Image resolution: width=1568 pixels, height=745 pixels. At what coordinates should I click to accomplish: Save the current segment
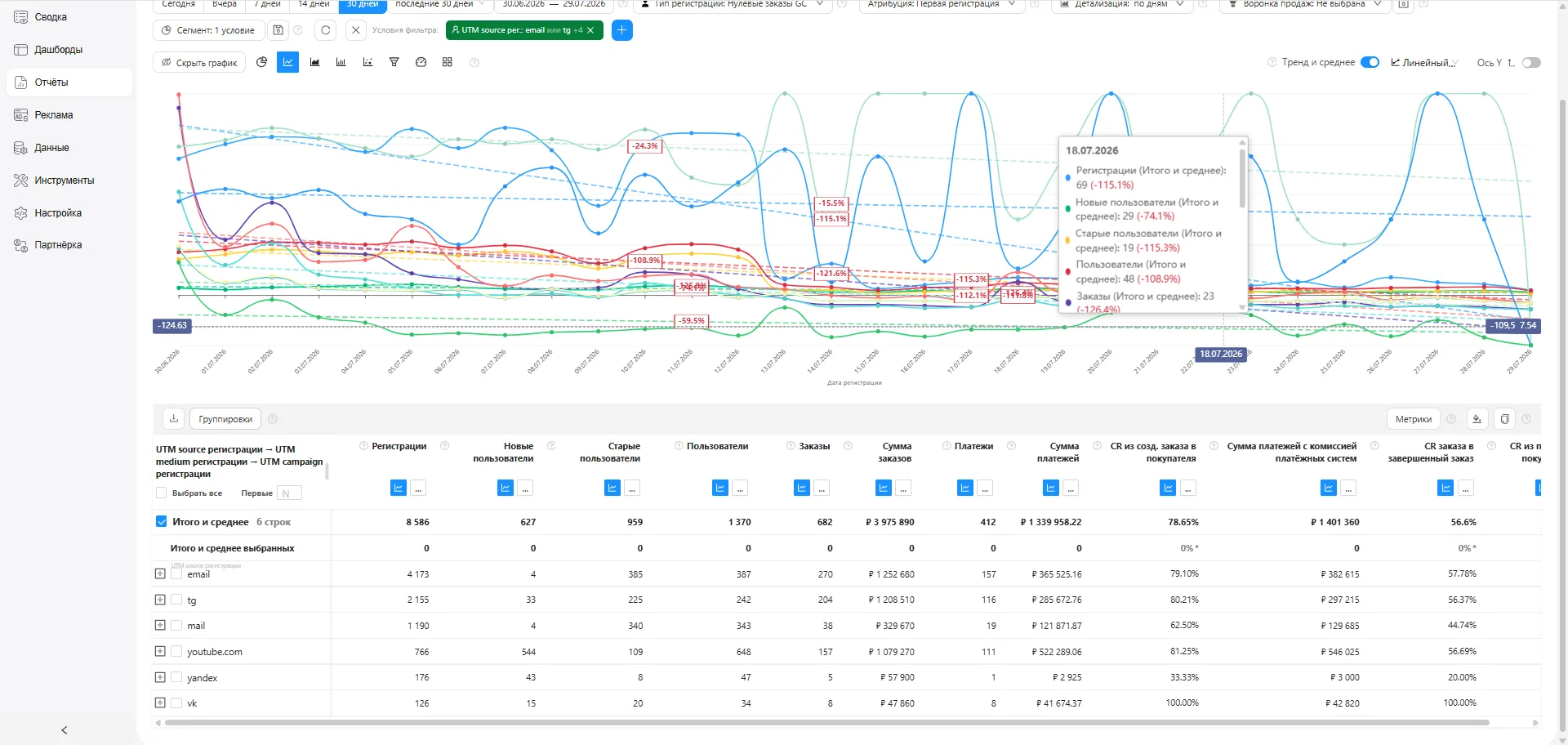[x=278, y=30]
